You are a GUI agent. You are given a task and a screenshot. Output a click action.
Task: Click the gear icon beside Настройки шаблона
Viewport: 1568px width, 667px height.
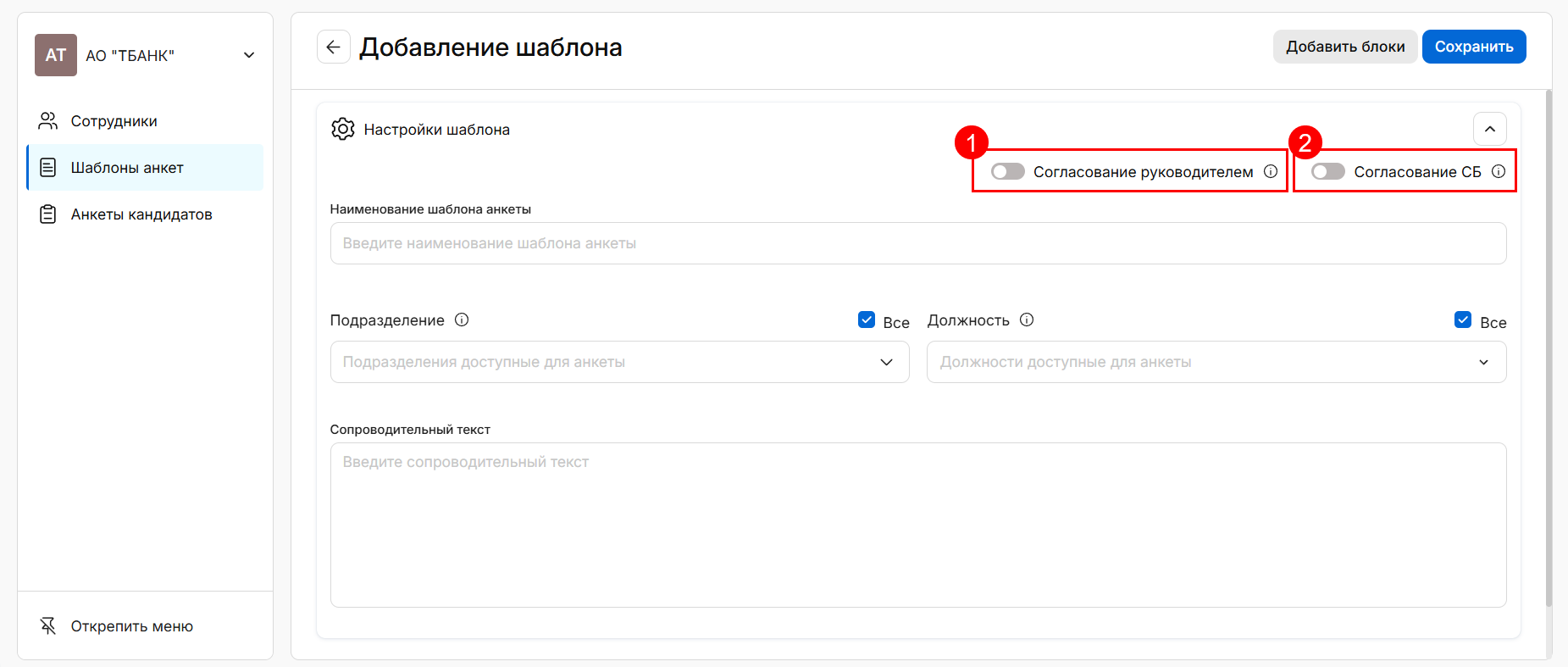[x=343, y=130]
